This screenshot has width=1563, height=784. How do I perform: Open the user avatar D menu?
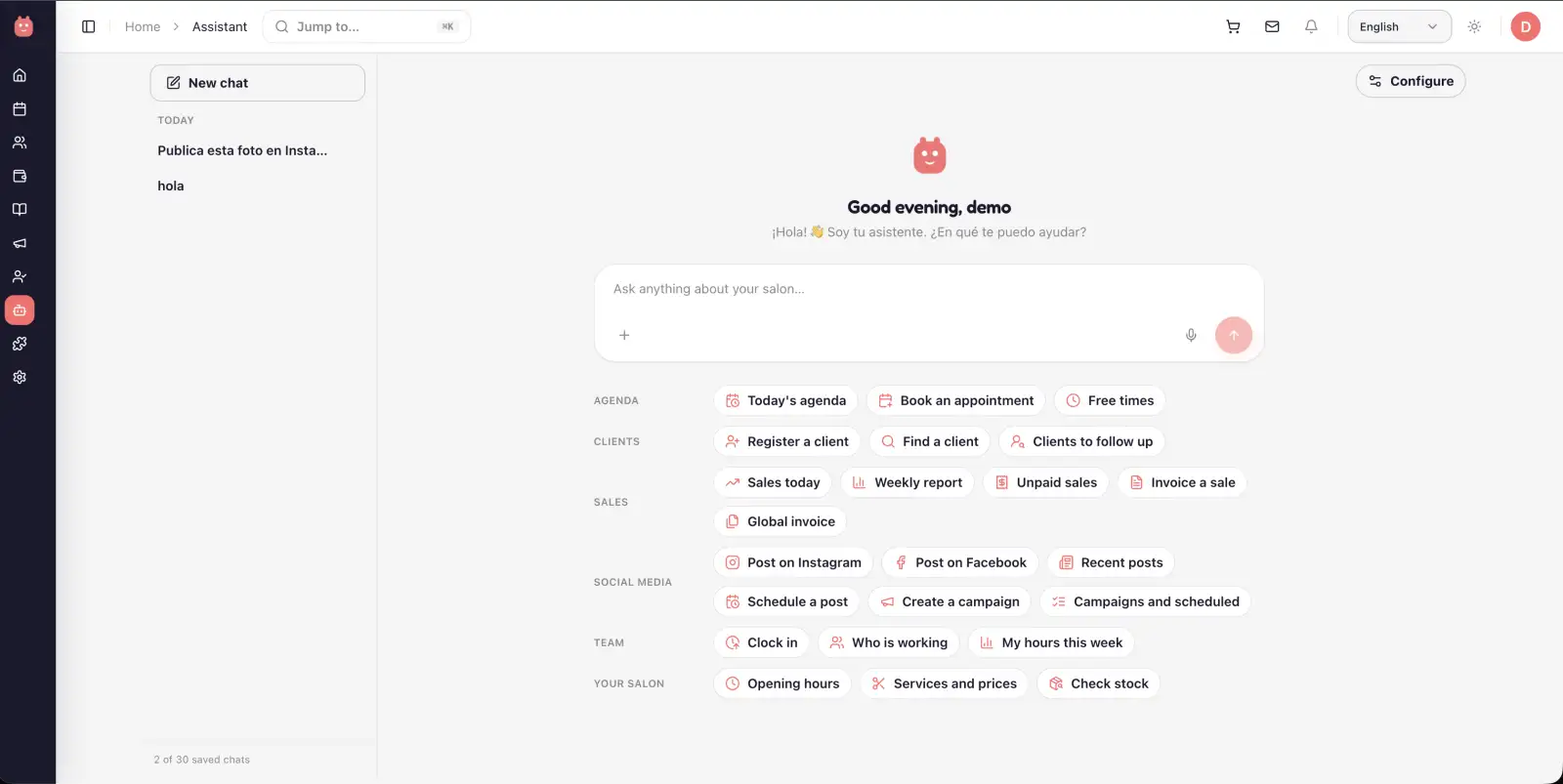point(1525,26)
